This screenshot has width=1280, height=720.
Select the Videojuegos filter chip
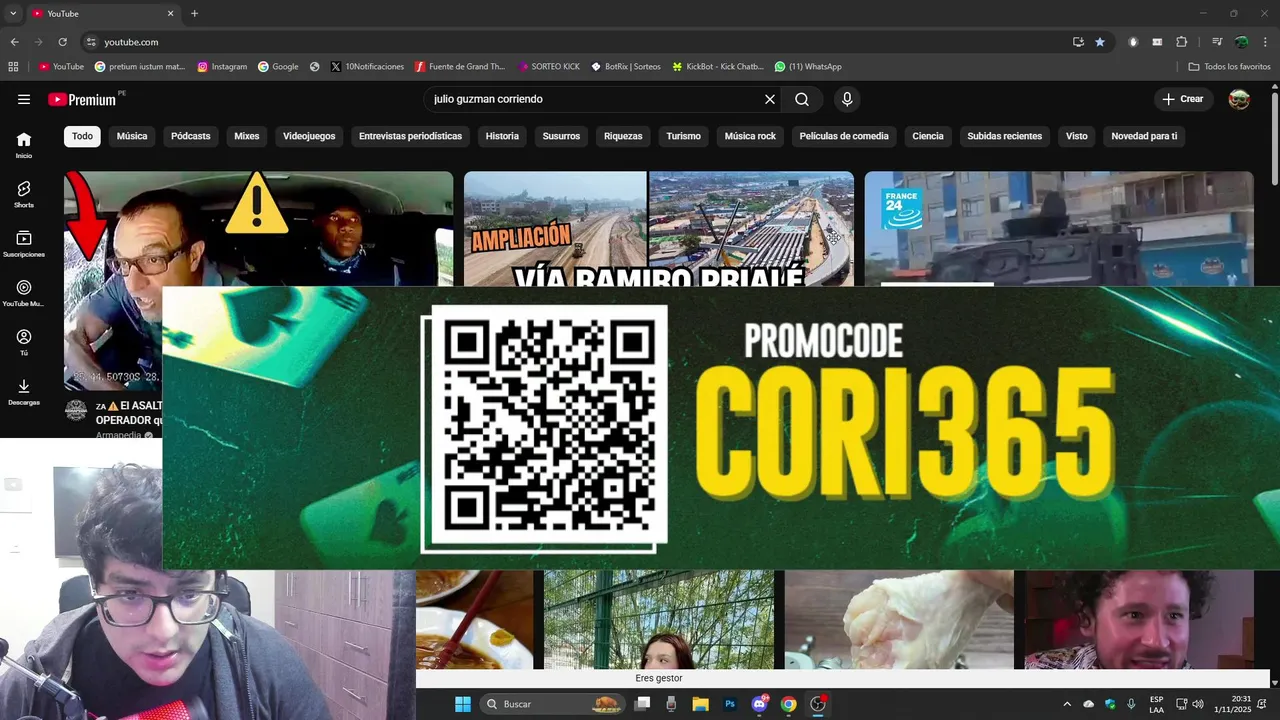click(x=309, y=136)
